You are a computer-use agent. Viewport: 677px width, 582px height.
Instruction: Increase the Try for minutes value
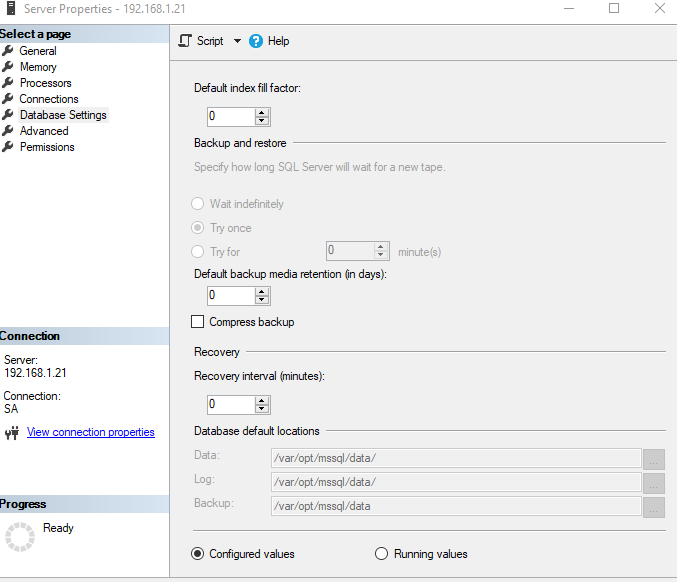pos(380,247)
